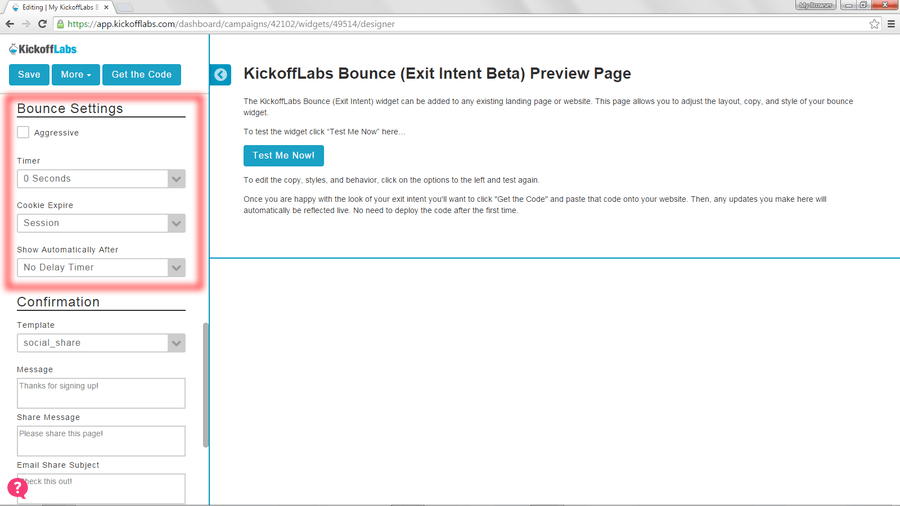
Task: Click the Save button
Action: (29, 75)
